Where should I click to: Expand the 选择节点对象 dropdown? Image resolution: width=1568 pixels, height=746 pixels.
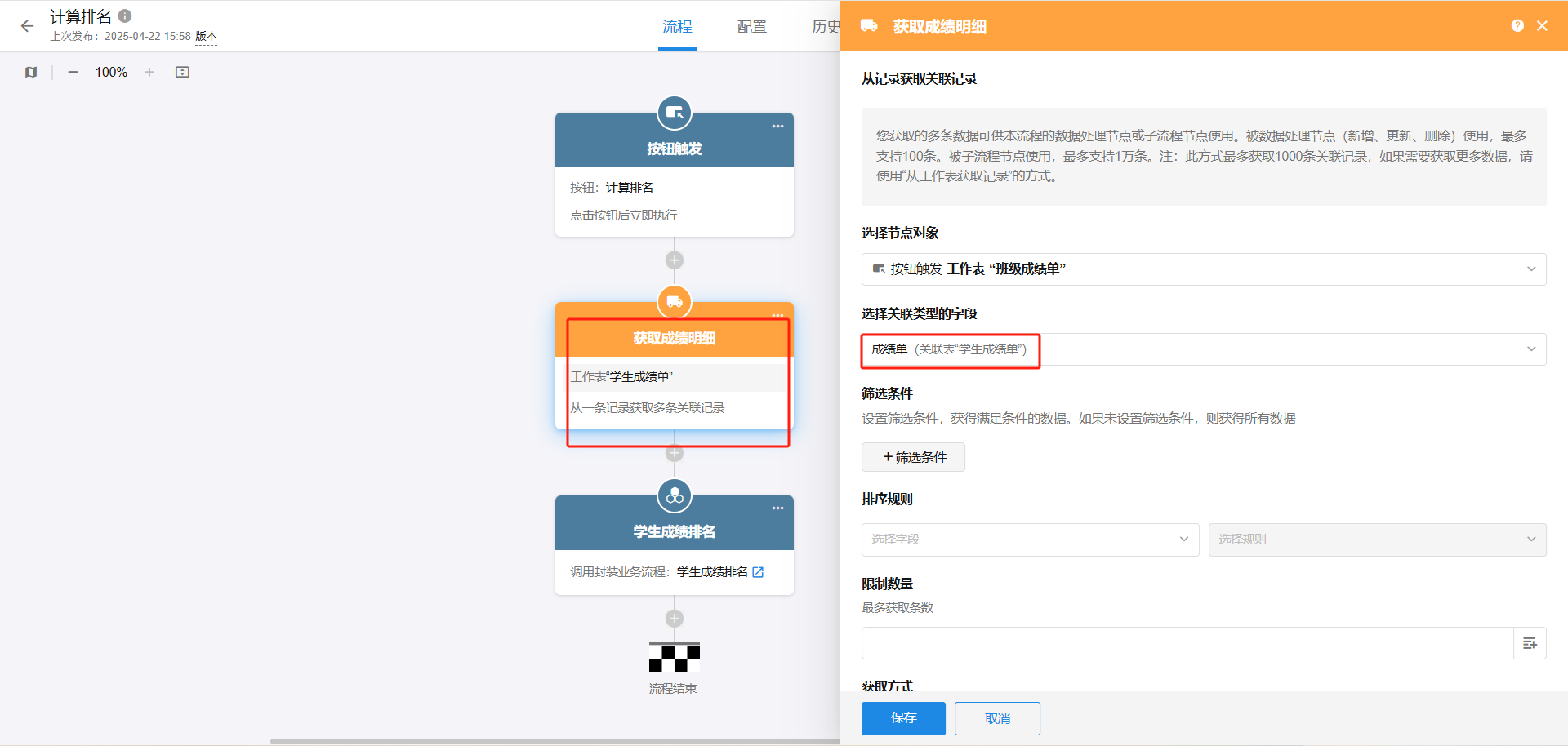point(1204,269)
